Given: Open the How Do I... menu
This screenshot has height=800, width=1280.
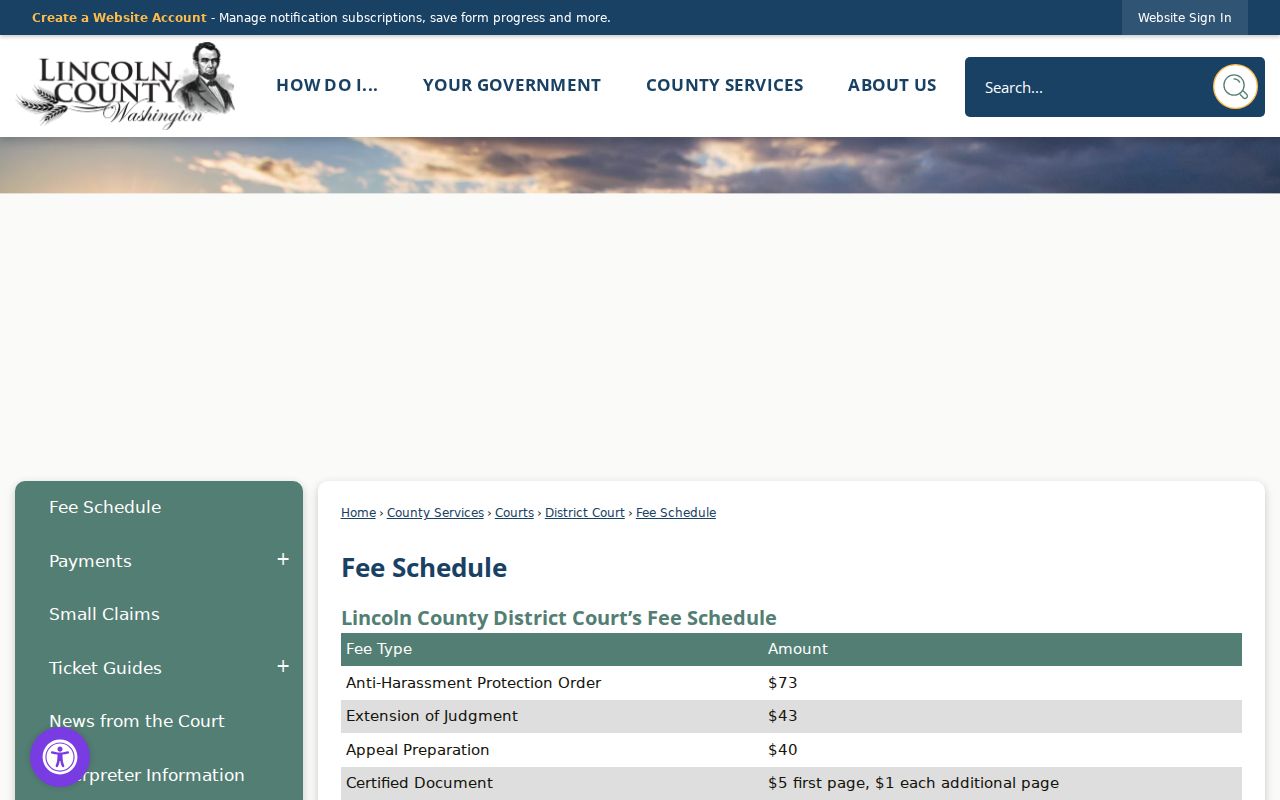Looking at the screenshot, I should click(x=327, y=85).
